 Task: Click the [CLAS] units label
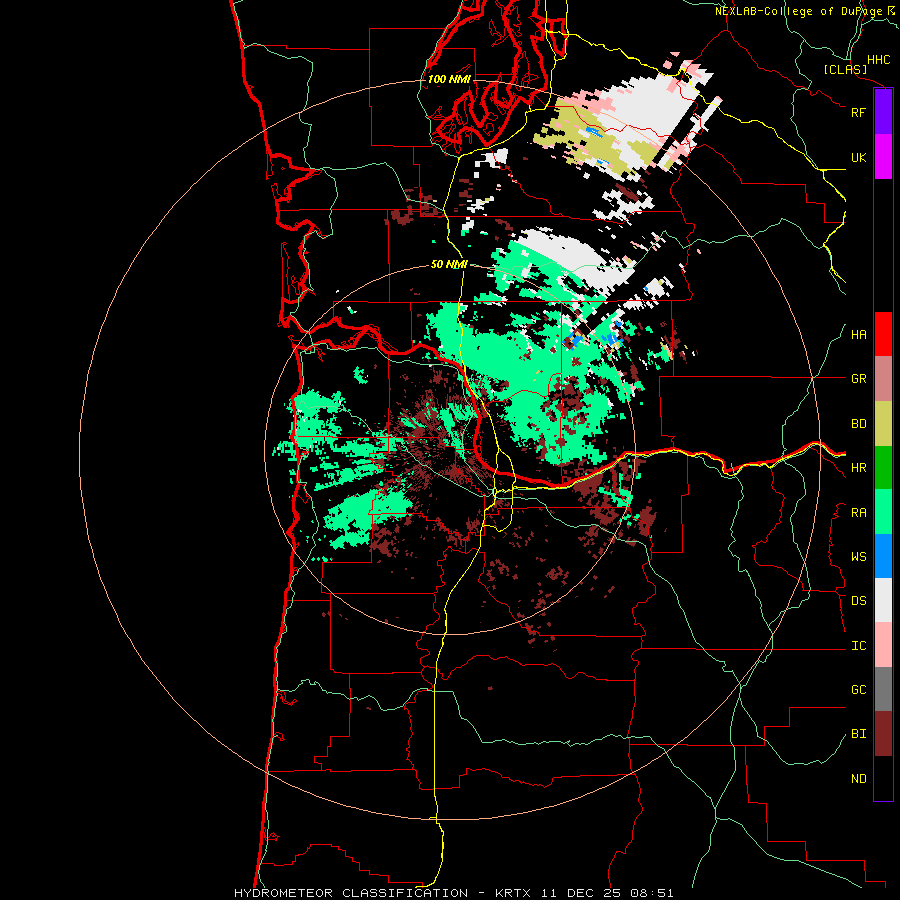tap(845, 70)
